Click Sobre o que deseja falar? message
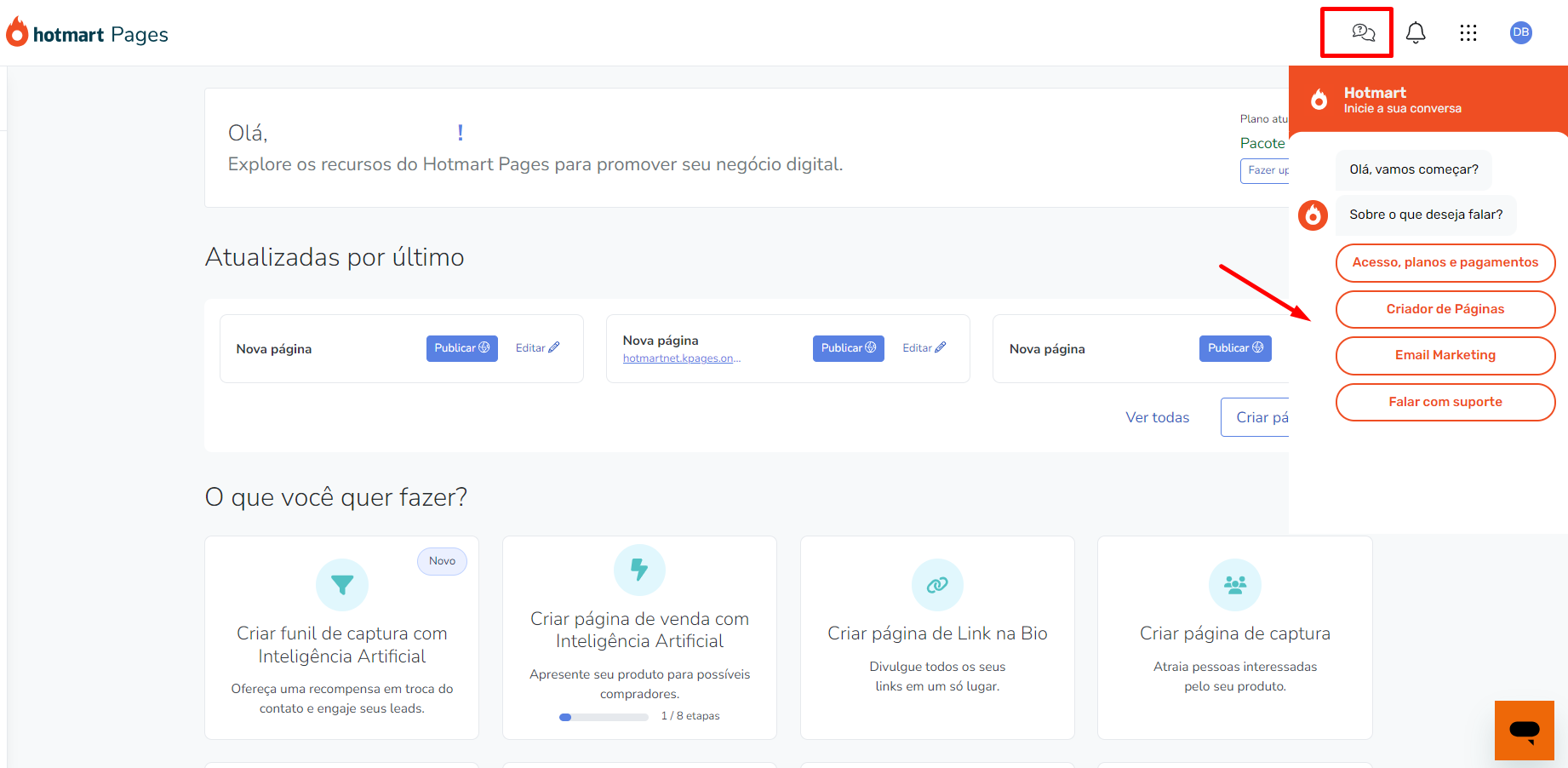This screenshot has width=1568, height=768. 1426,215
